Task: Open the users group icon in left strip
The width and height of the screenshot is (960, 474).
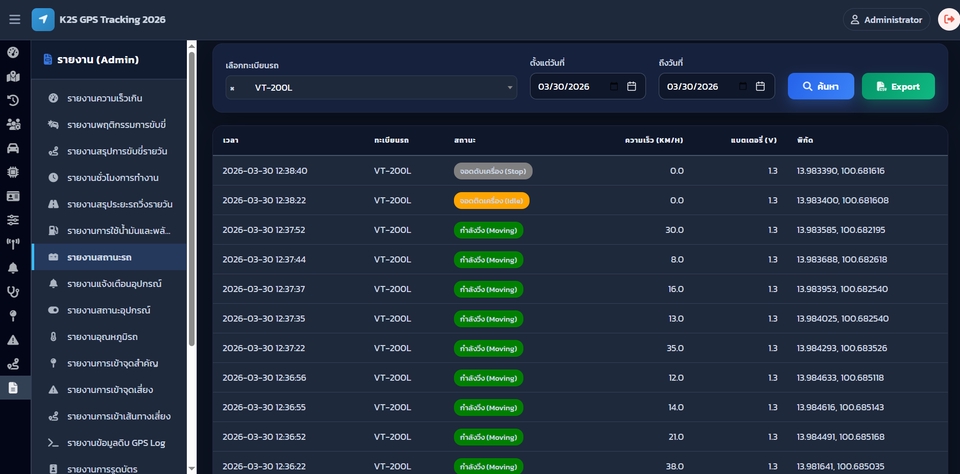Action: tap(13, 124)
